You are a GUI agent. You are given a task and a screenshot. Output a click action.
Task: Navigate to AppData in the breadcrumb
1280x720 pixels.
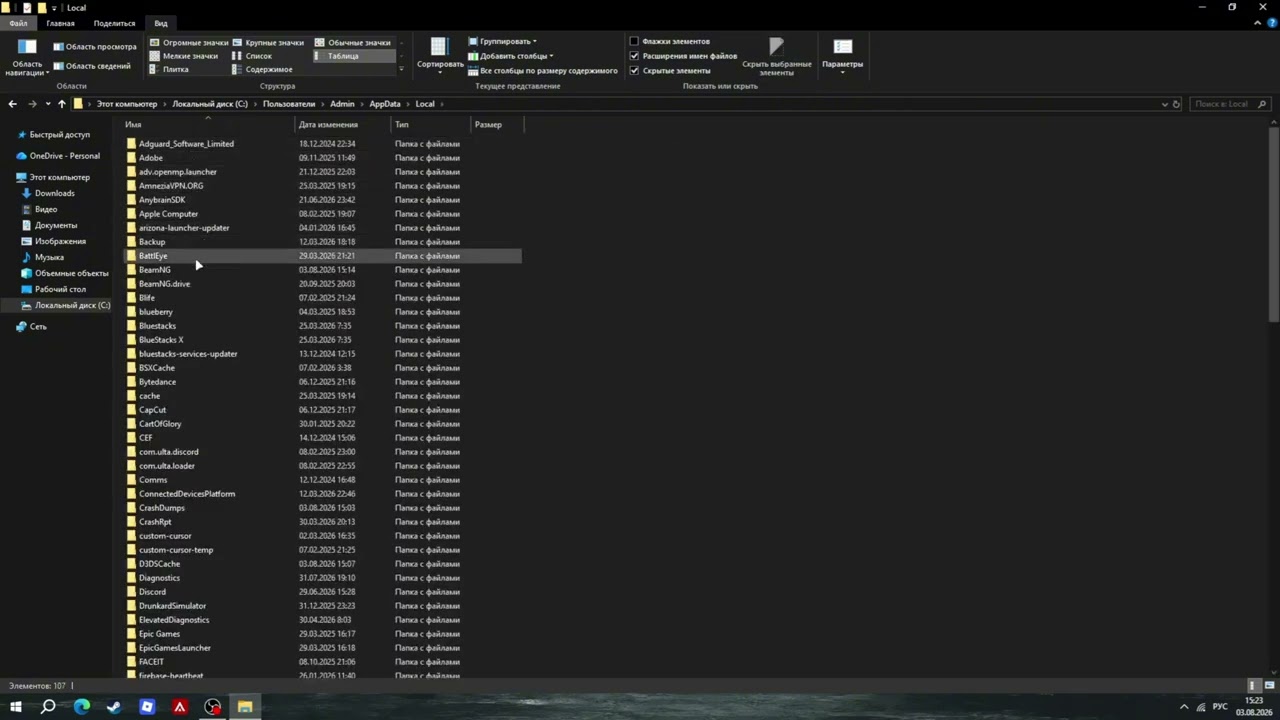(x=385, y=104)
